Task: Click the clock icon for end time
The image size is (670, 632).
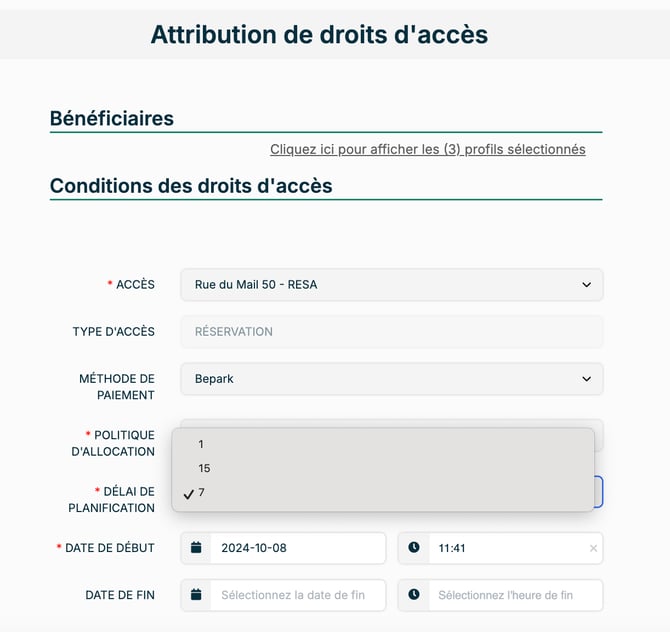Action: 414,595
